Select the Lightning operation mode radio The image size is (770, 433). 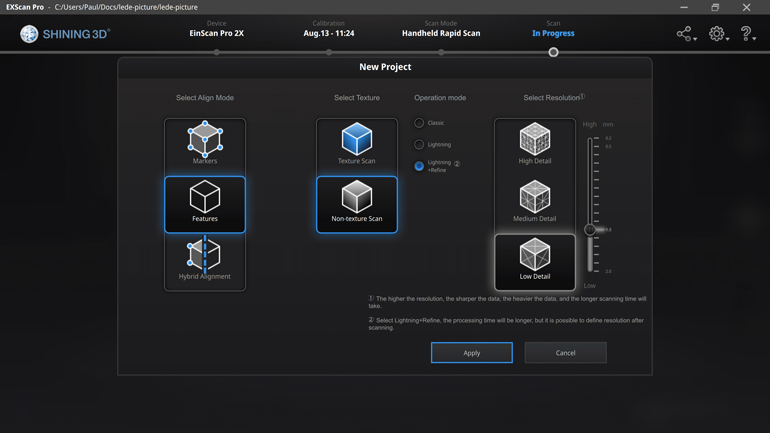(419, 144)
